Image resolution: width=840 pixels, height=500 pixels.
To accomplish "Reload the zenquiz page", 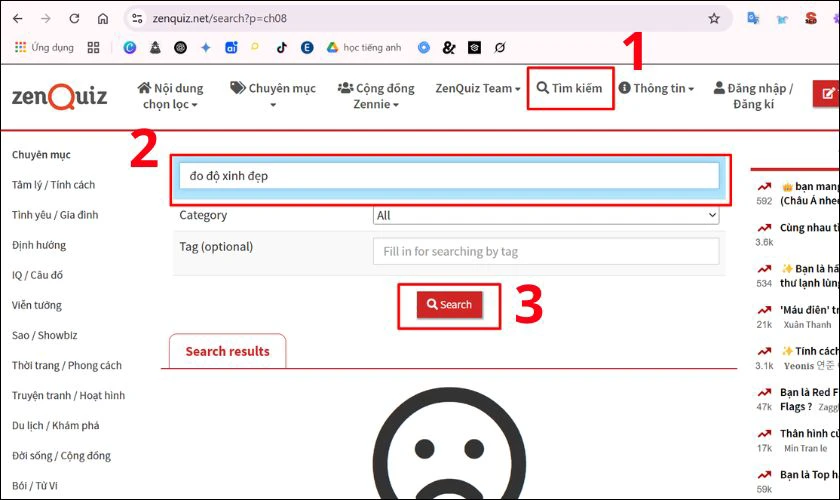I will pyautogui.click(x=74, y=19).
